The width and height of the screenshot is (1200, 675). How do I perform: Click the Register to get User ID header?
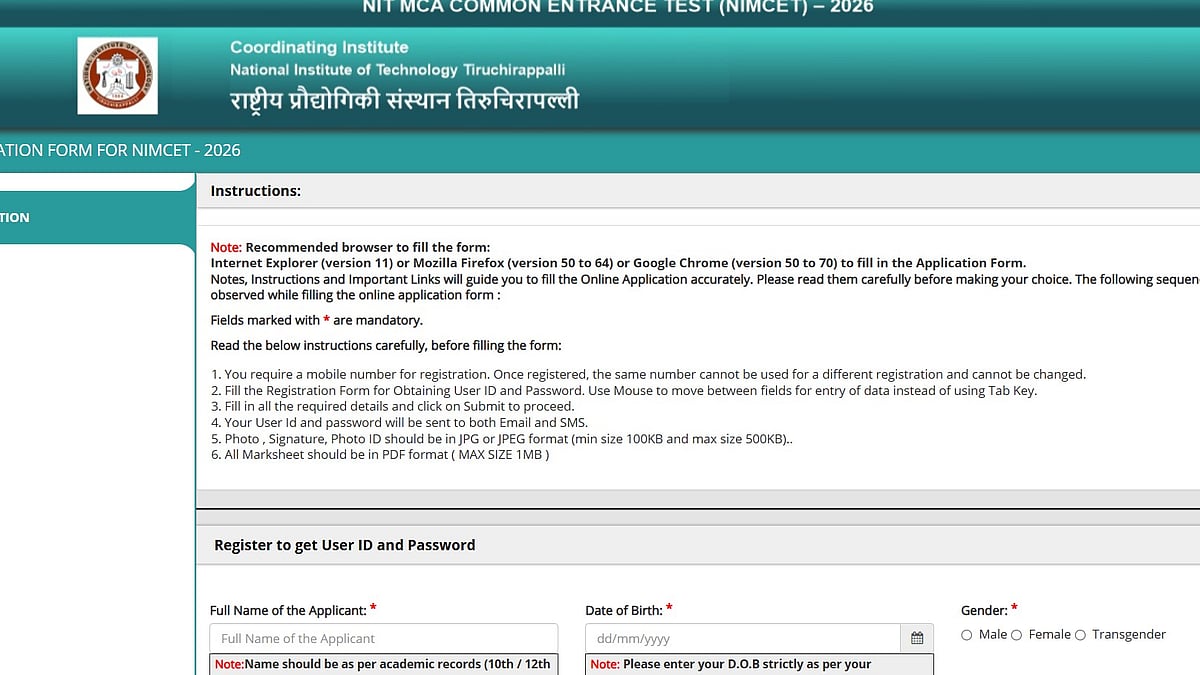coord(344,545)
